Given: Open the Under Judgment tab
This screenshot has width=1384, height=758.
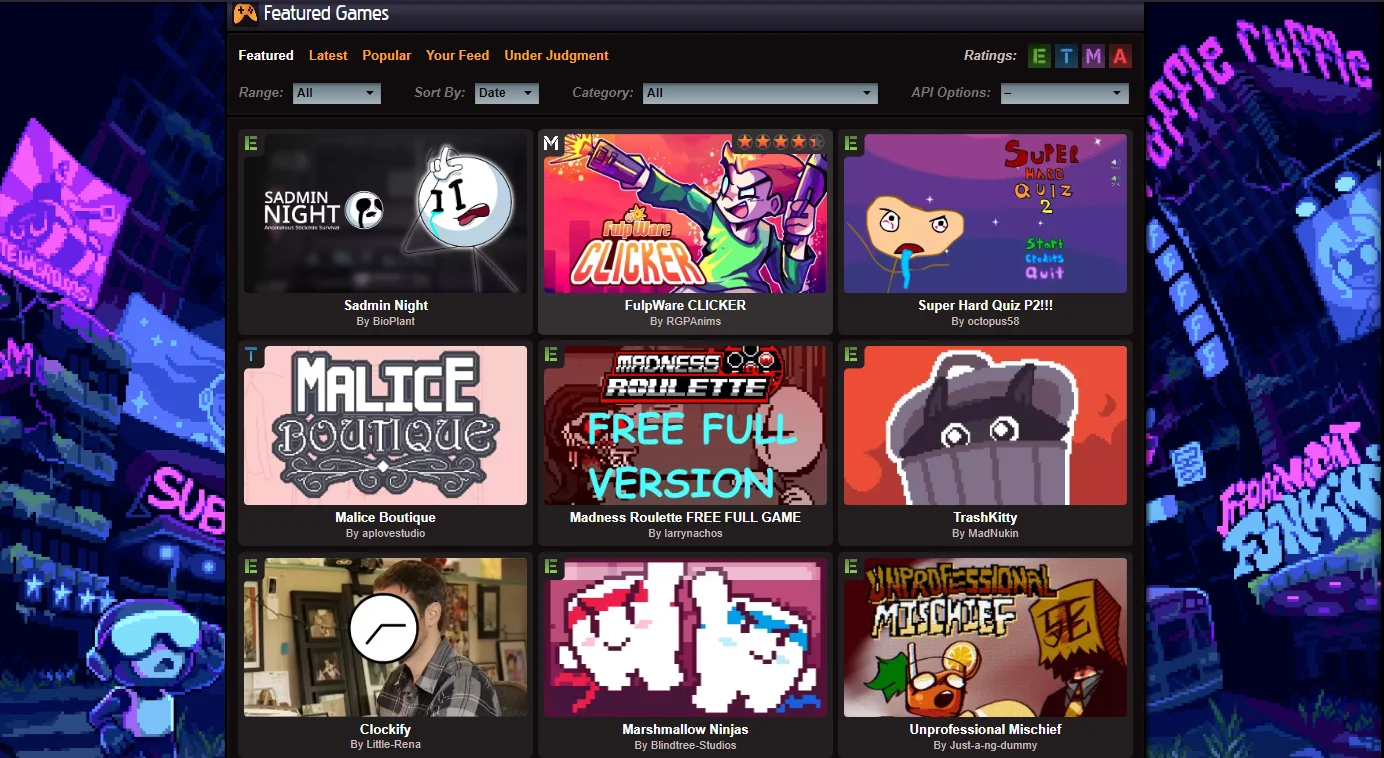Looking at the screenshot, I should (556, 56).
